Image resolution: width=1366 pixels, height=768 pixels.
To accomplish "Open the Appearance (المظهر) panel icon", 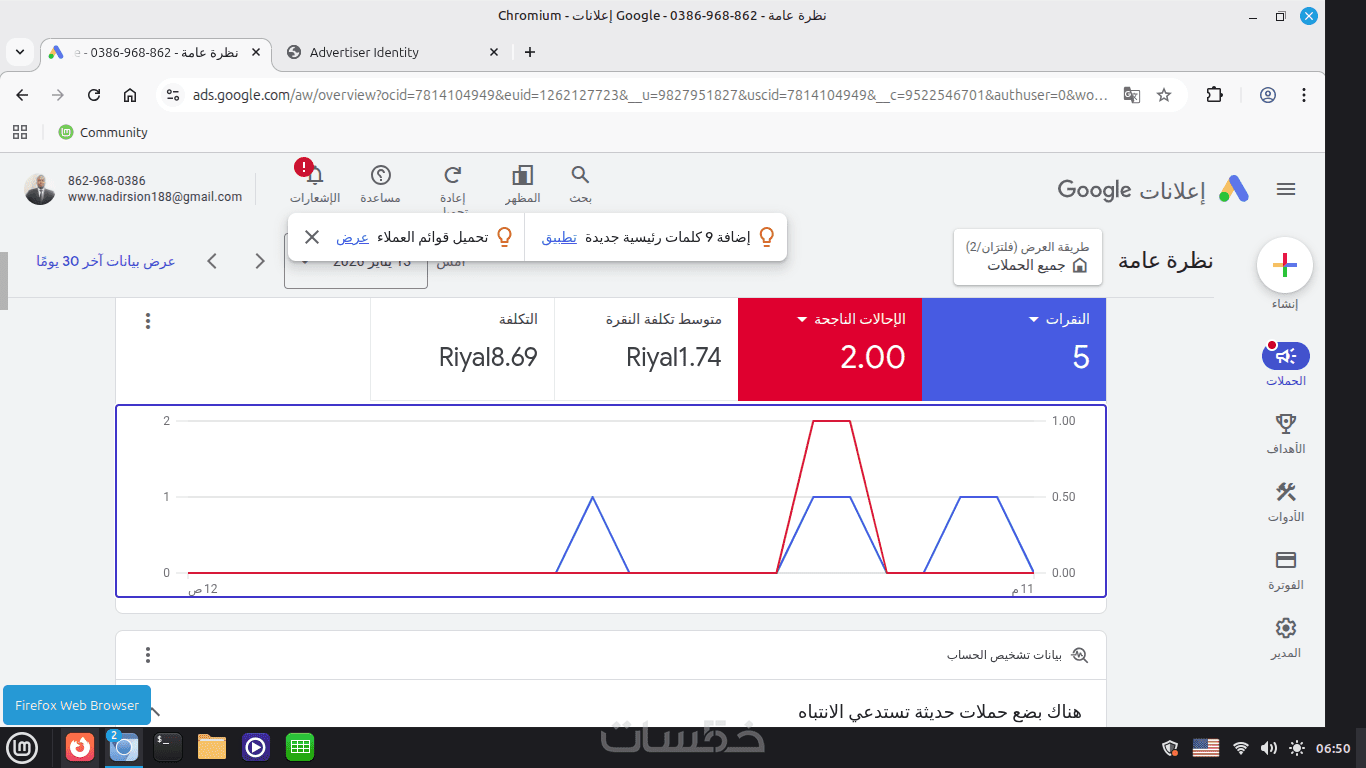I will click(x=522, y=176).
